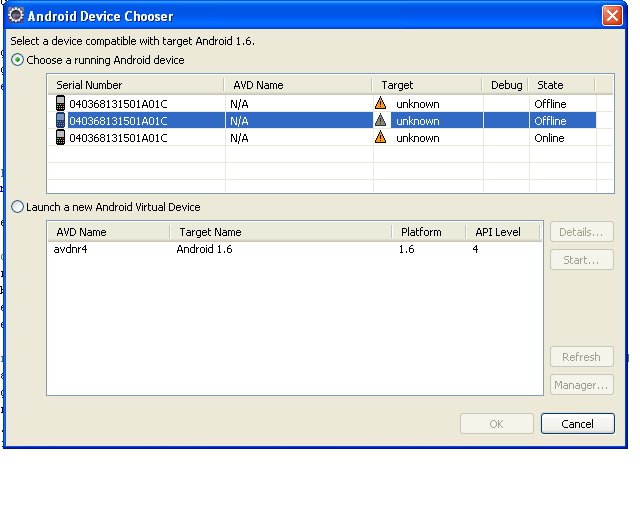Sort by Serial Number column header

click(x=136, y=85)
